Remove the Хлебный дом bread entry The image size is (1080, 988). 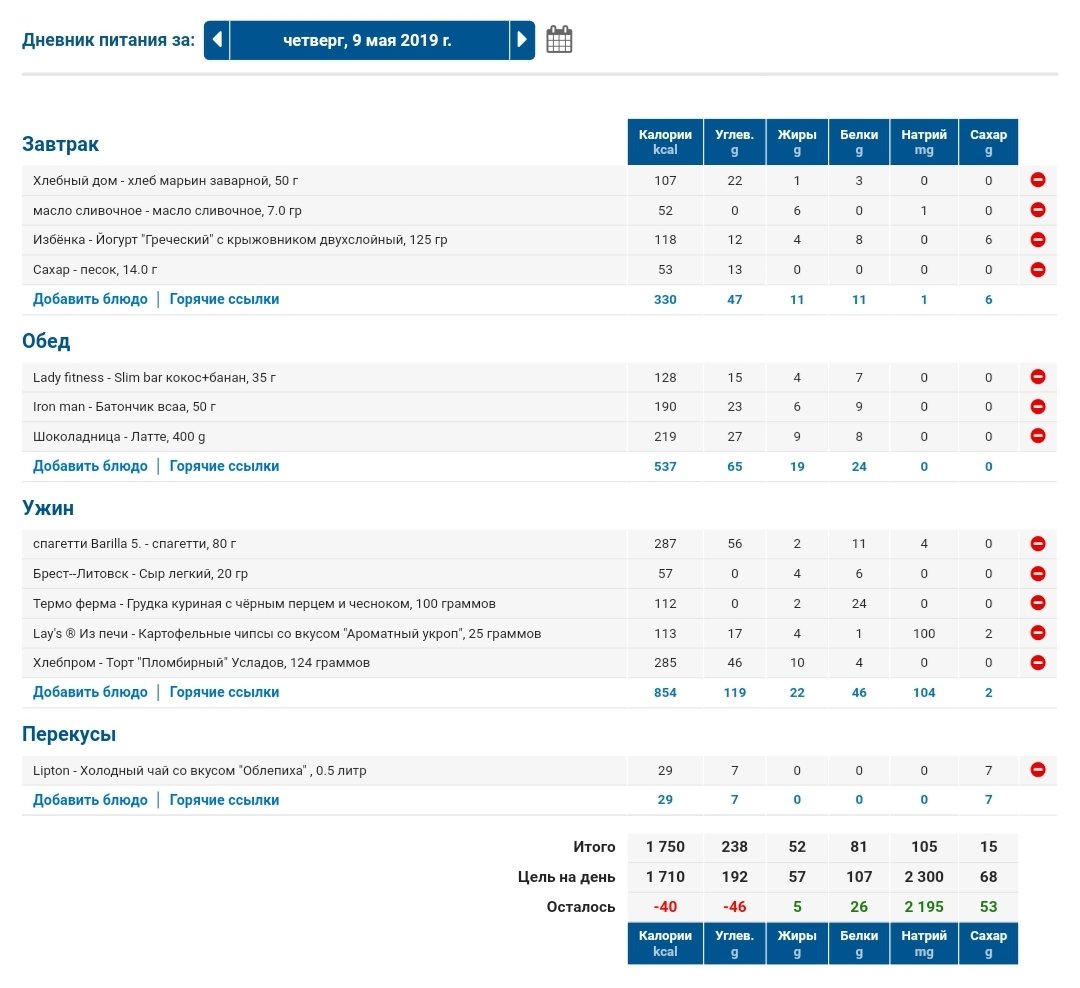pos(1038,180)
